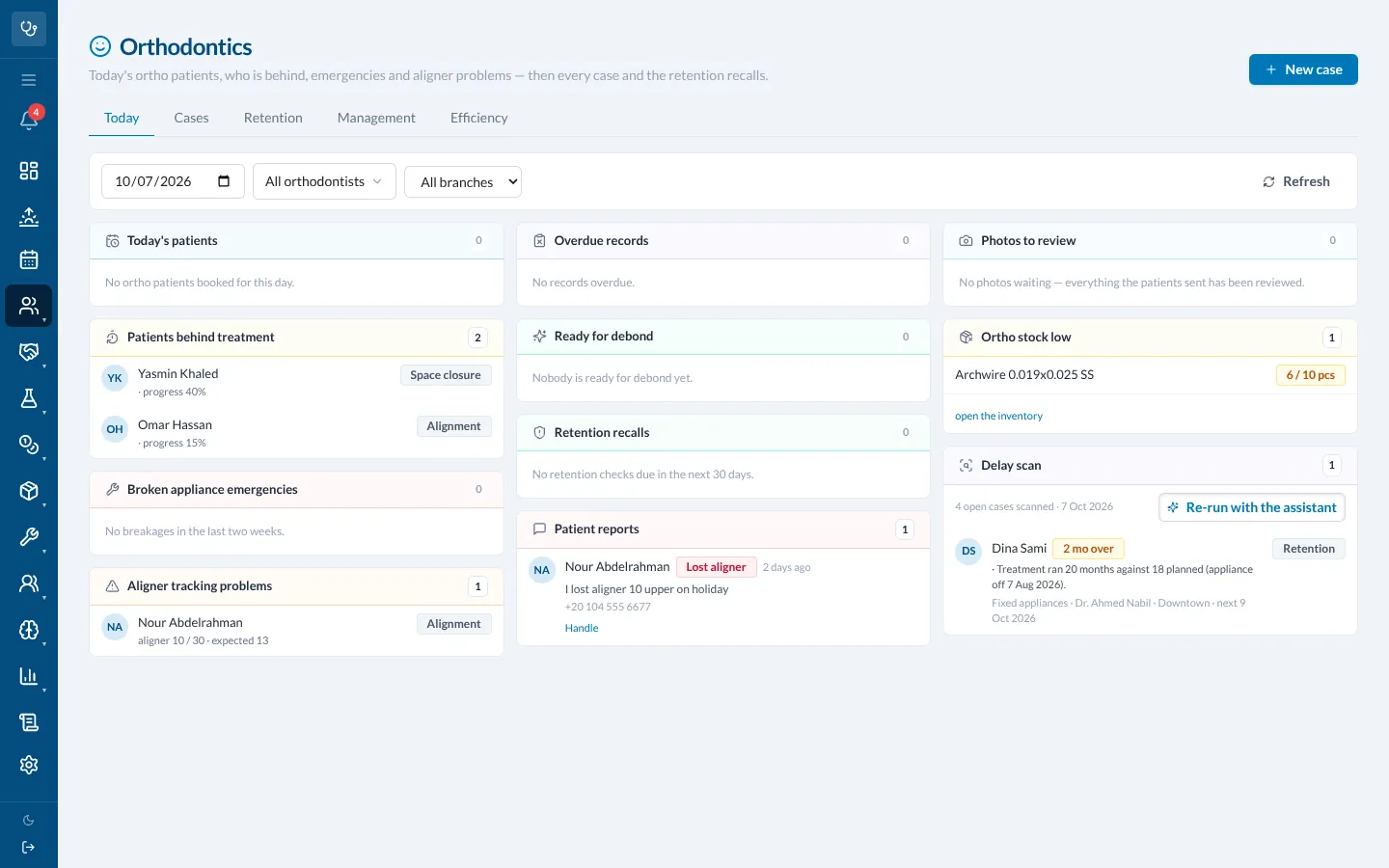
Task: Click the Retention tag beside Dina Sami
Action: coord(1309,549)
